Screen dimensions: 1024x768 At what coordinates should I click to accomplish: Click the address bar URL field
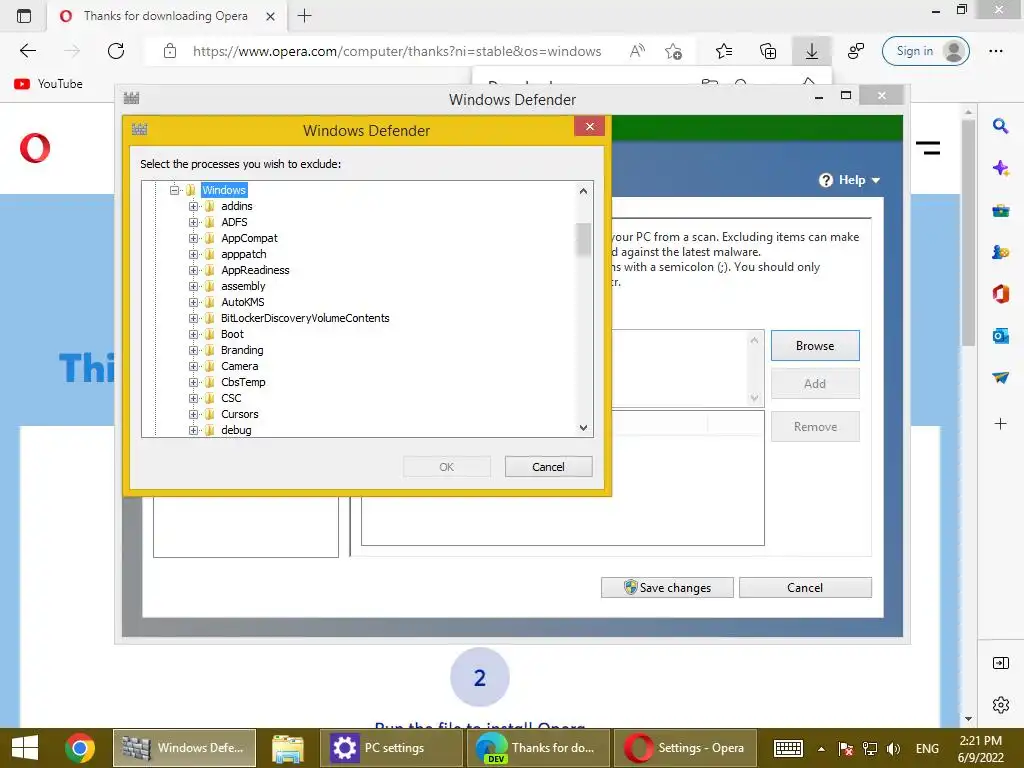coord(396,51)
